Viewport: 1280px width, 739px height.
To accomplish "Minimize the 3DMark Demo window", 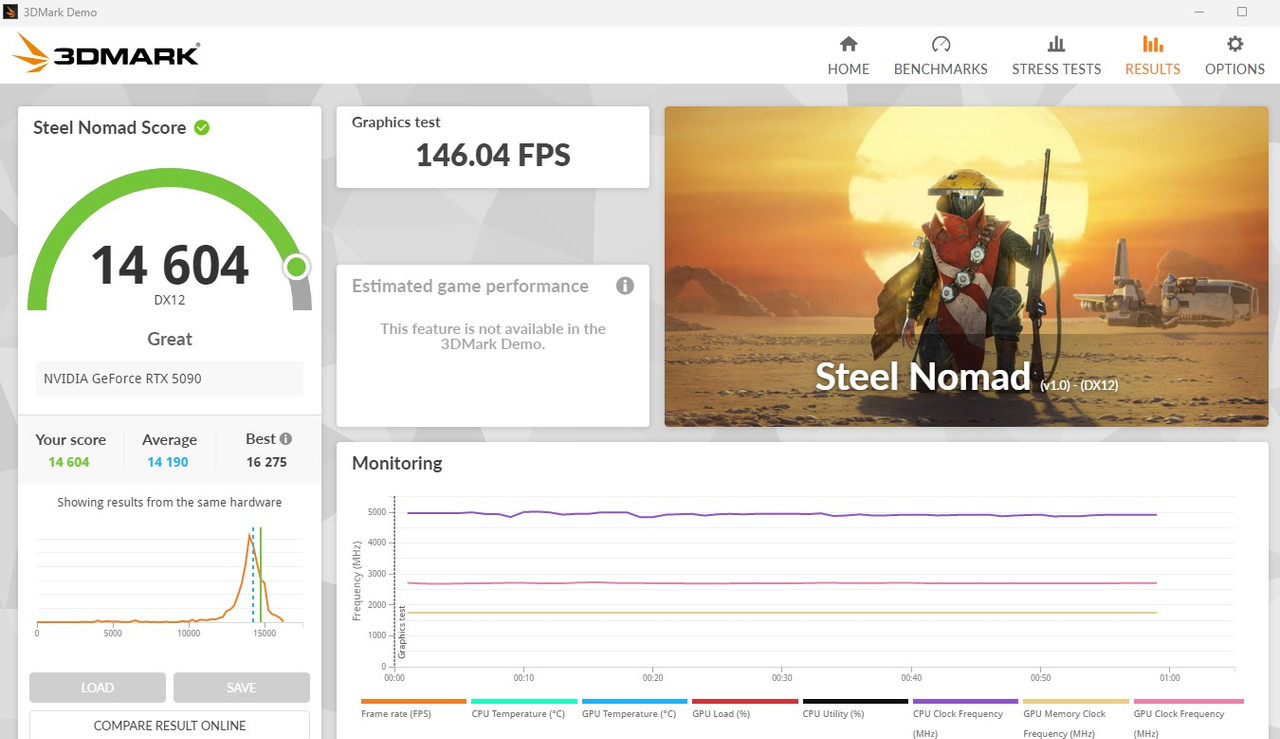I will pyautogui.click(x=1197, y=12).
